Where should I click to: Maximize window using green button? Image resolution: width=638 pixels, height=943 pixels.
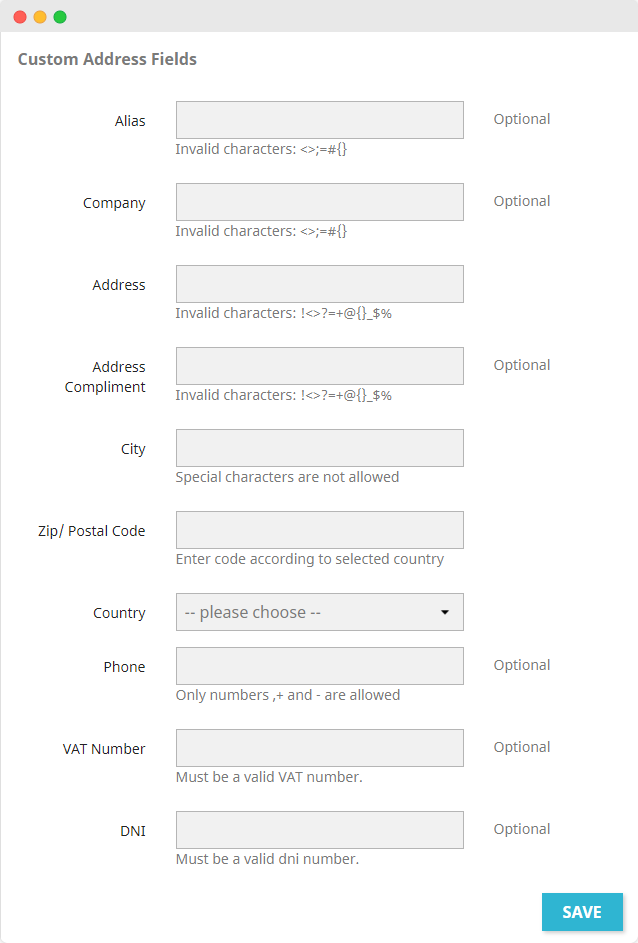coord(60,17)
